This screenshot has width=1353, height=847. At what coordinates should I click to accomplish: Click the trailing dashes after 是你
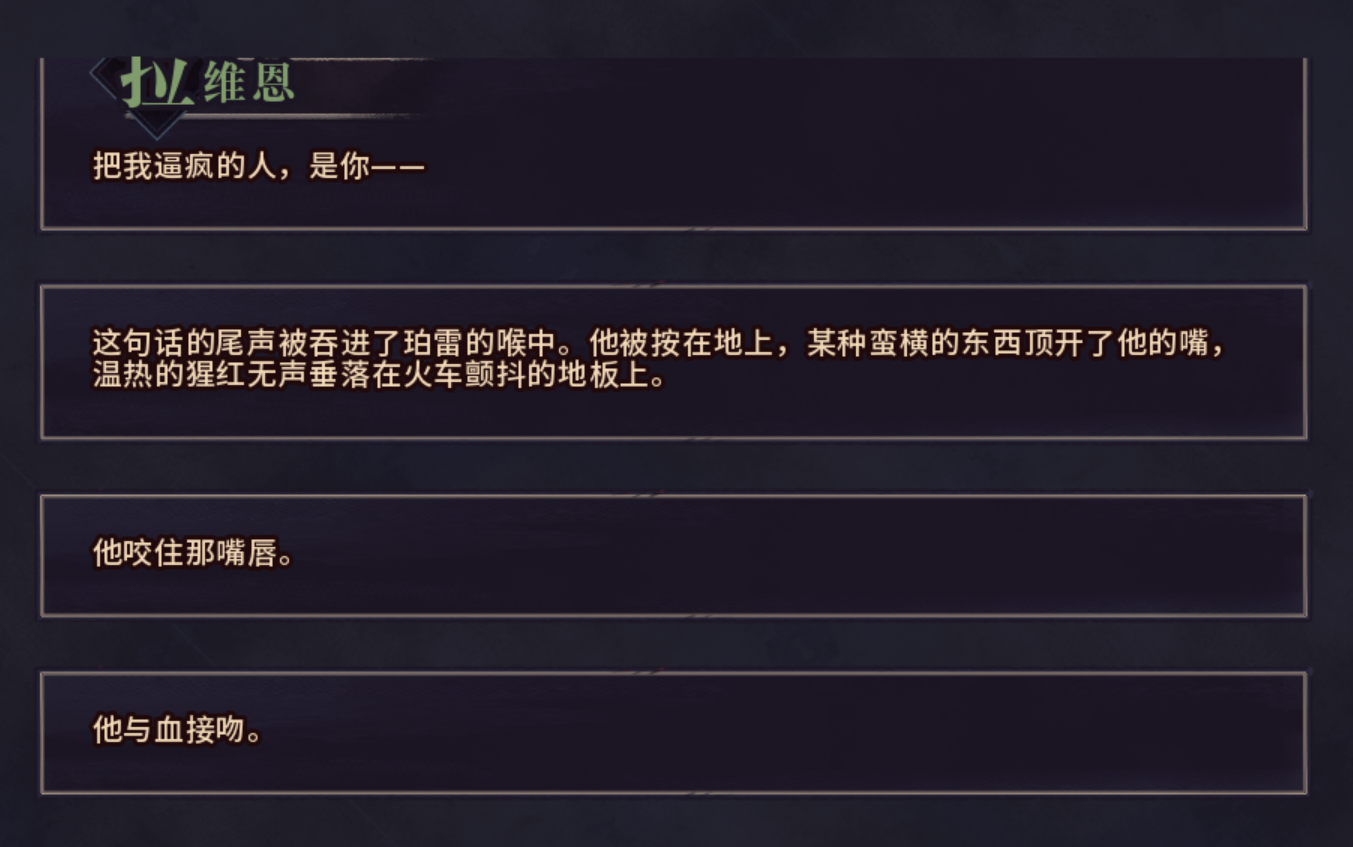pos(399,167)
